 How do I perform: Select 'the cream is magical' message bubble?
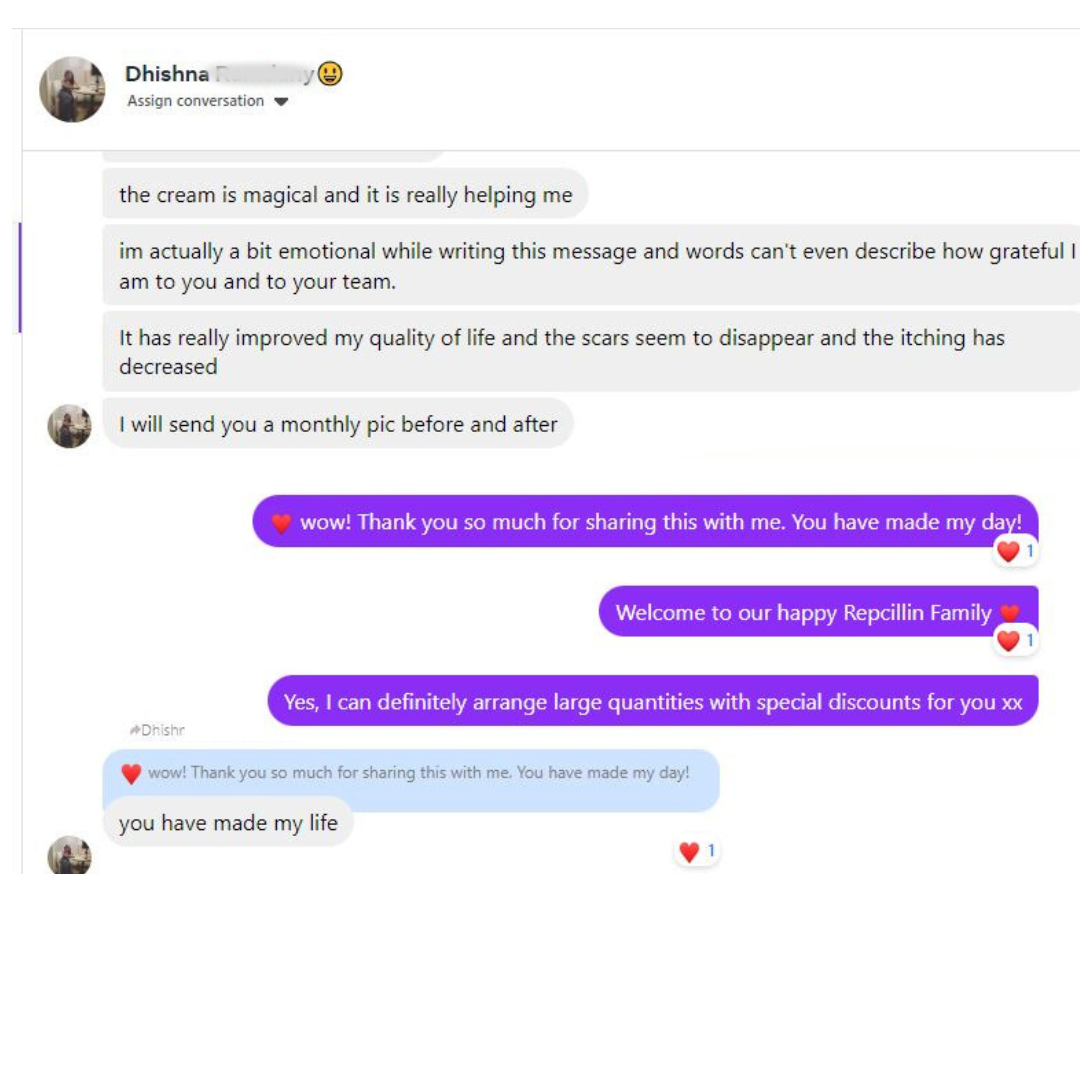click(345, 195)
